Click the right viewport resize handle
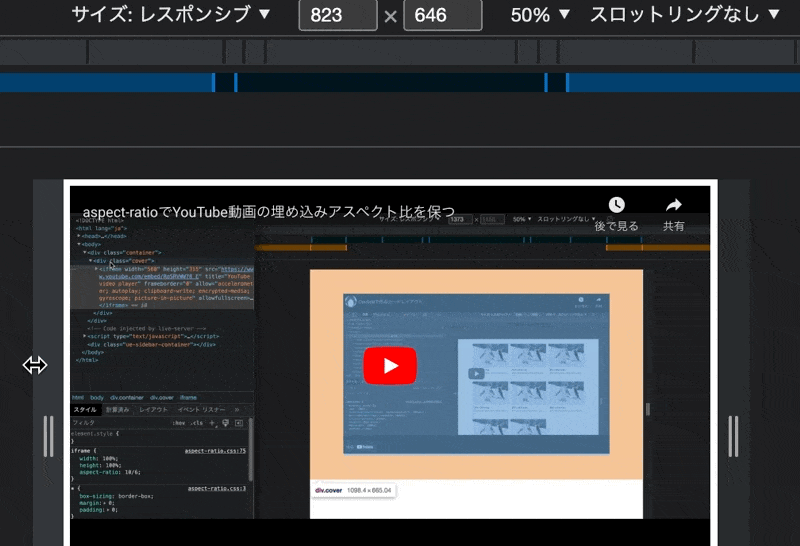800x546 pixels. tap(733, 436)
